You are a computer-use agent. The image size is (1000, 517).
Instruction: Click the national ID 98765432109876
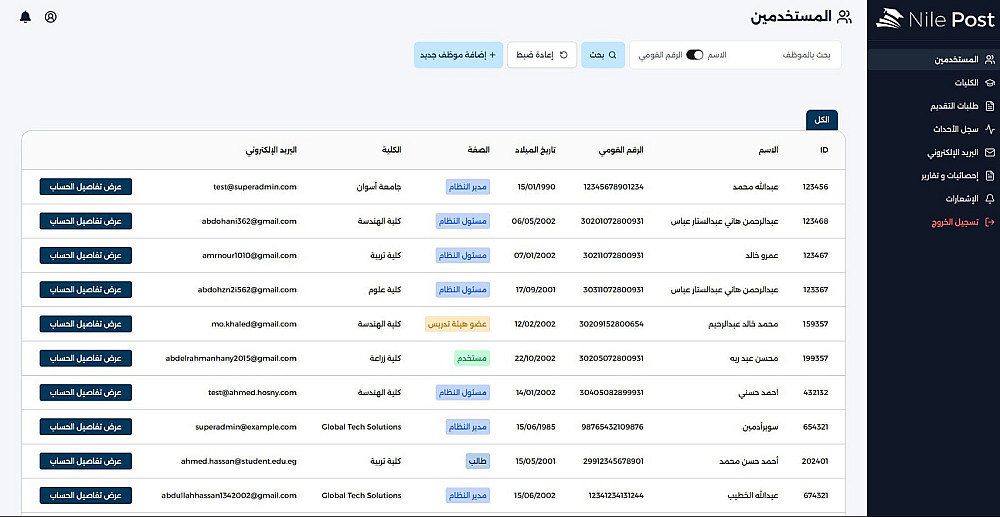pos(614,427)
